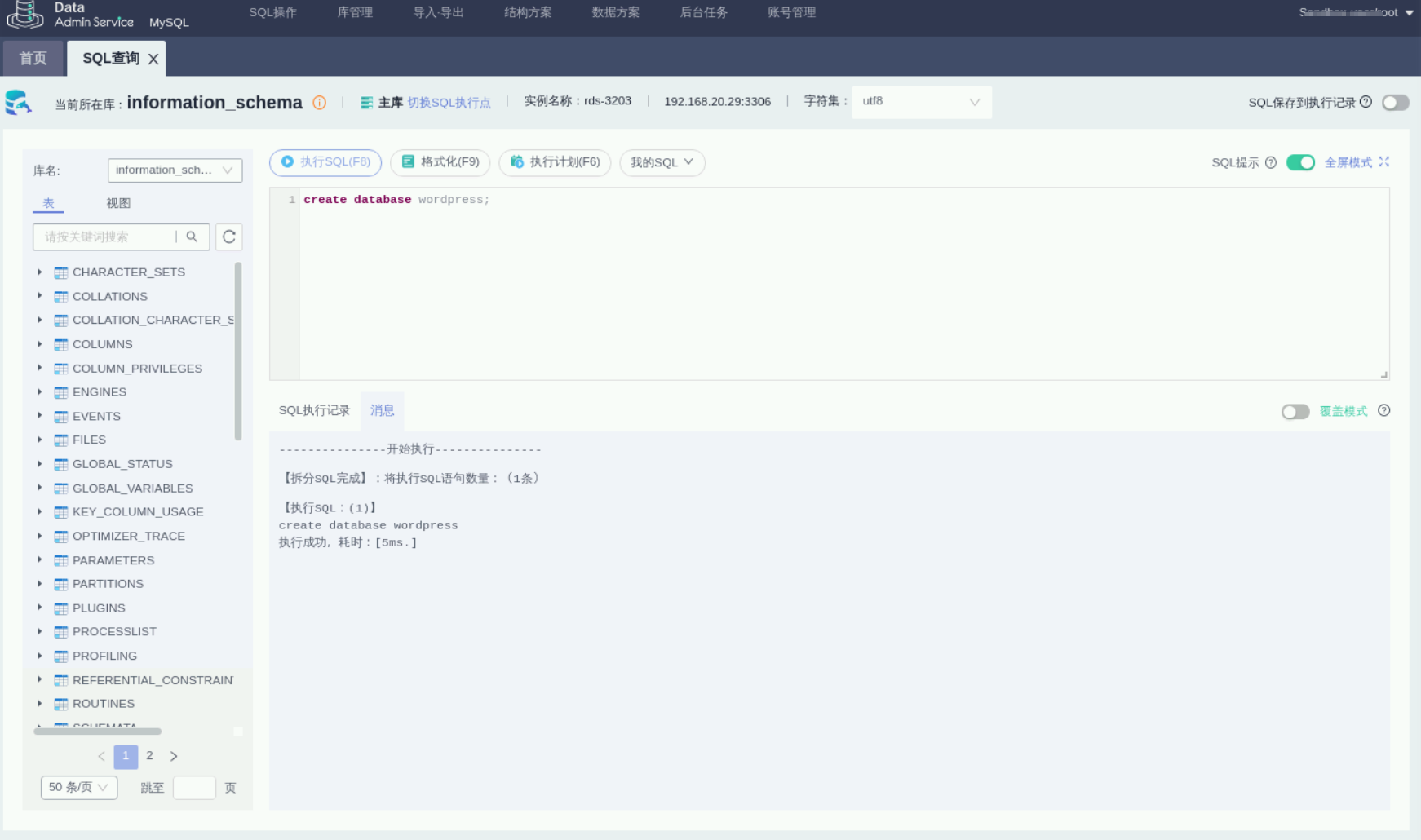
Task: Open the 数据方案 menu
Action: click(616, 13)
